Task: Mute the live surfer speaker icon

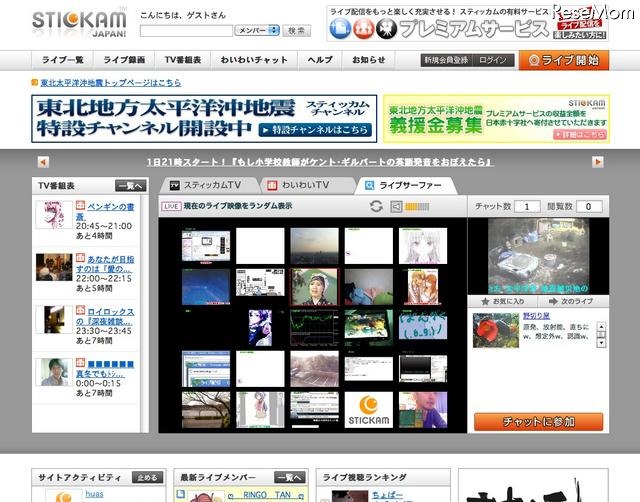Action: coord(396,207)
